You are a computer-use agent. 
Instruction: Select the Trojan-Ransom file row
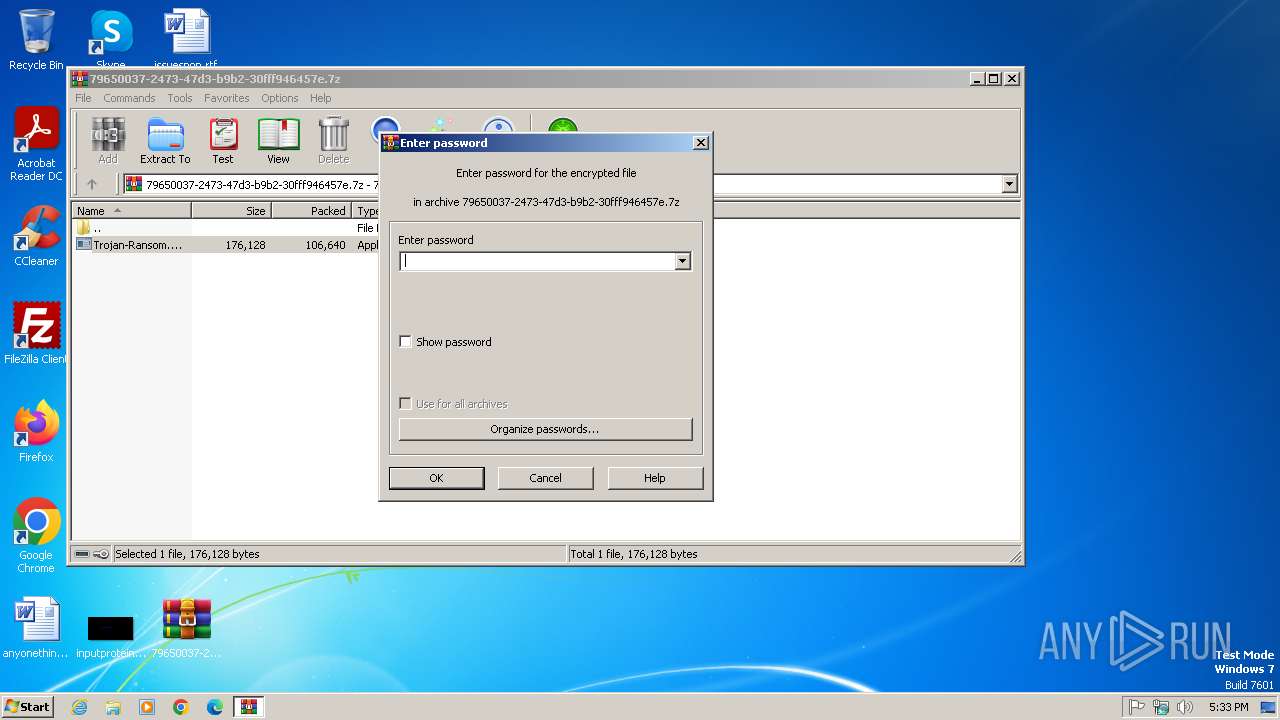225,245
